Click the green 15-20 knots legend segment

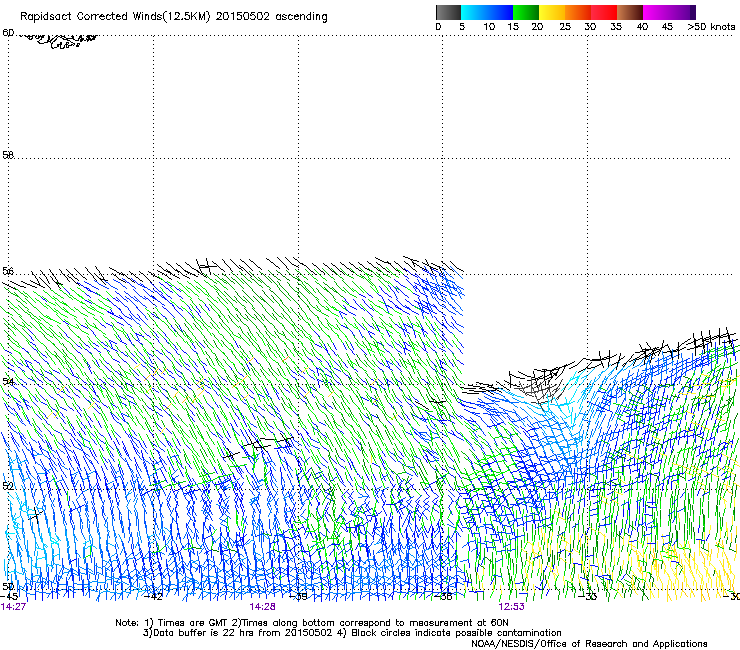click(x=526, y=12)
